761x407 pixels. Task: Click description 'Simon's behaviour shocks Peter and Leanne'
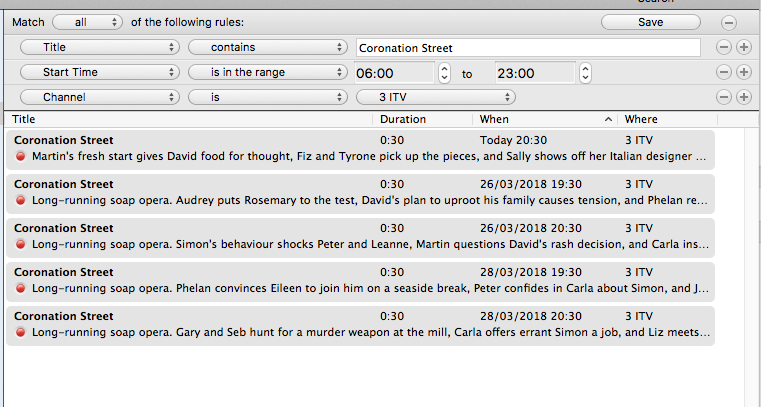293,244
